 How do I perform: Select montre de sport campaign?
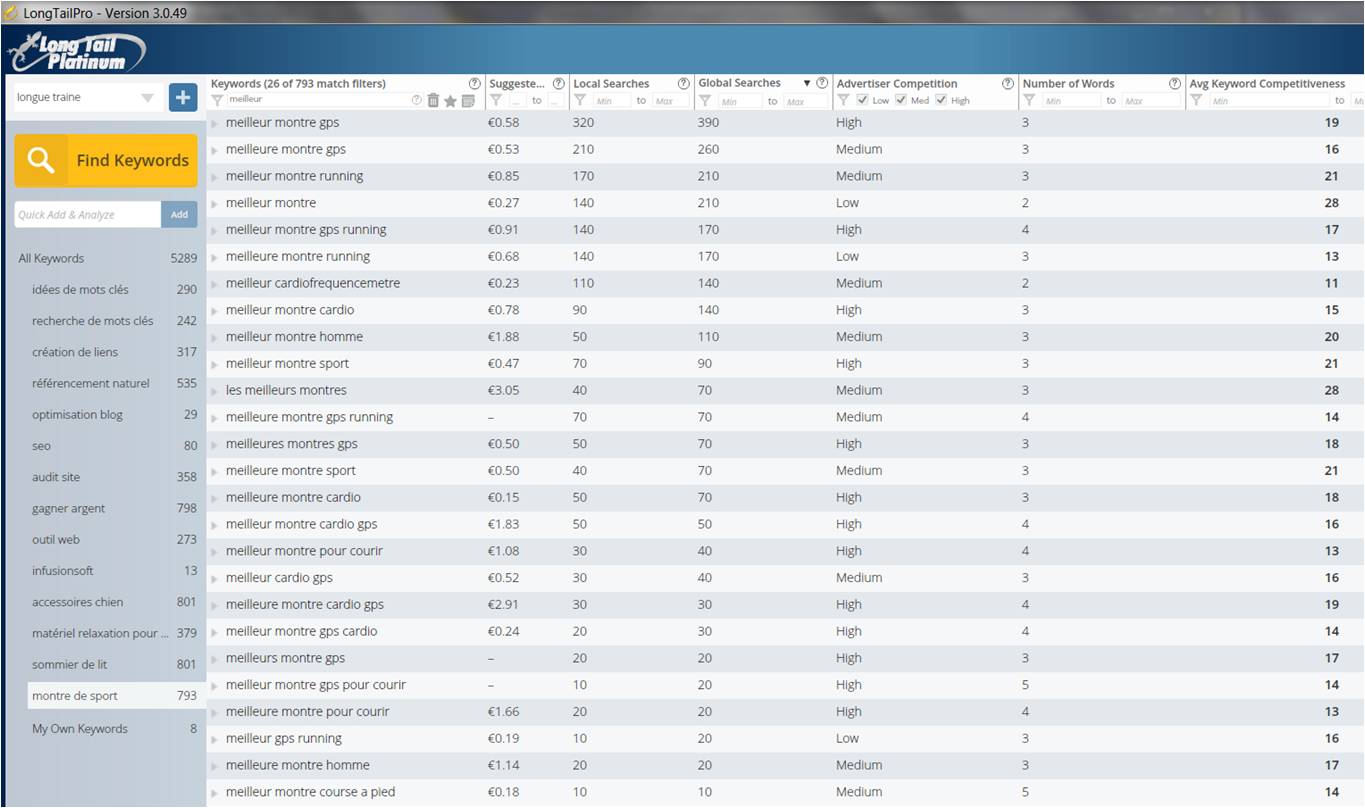pos(115,696)
